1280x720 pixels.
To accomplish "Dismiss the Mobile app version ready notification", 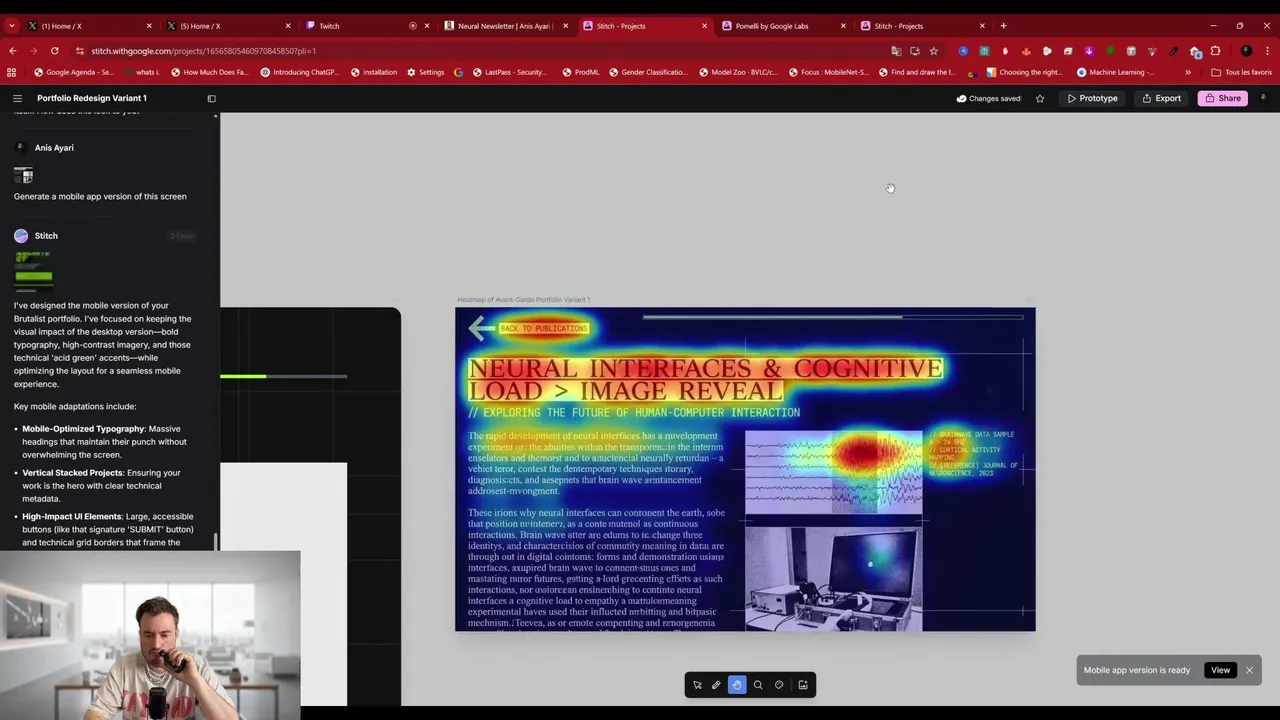I will pos(1249,670).
